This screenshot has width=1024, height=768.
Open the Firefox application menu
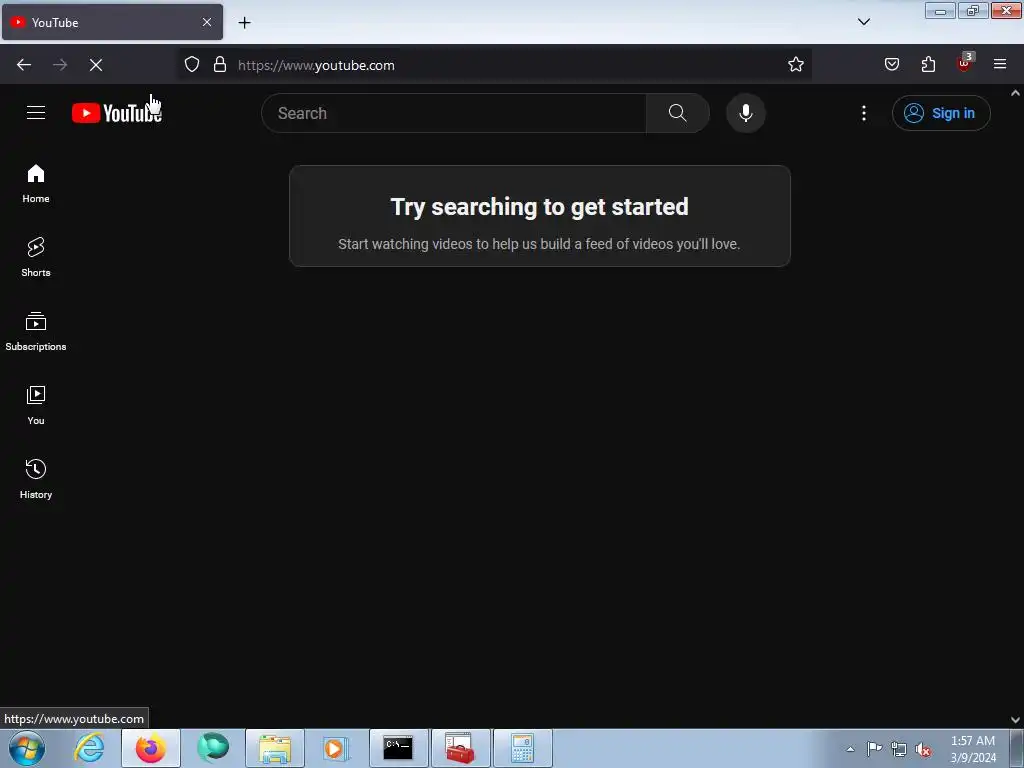(1000, 64)
